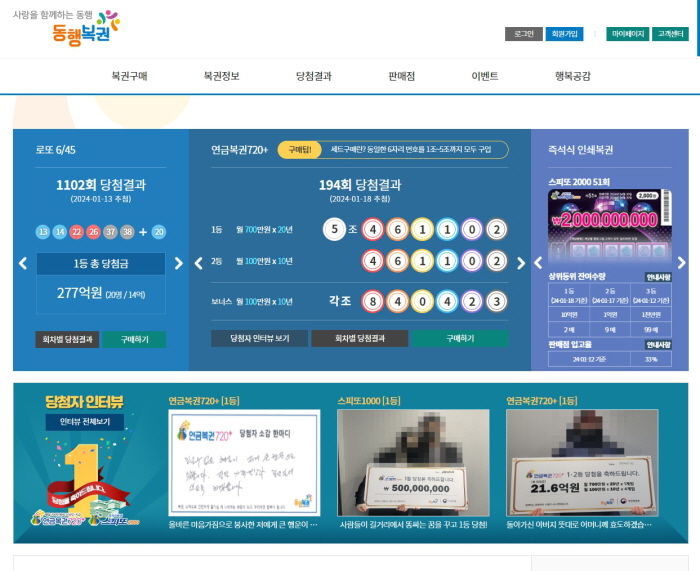Open 마이페이지
This screenshot has width=700, height=571.
pyautogui.click(x=628, y=34)
